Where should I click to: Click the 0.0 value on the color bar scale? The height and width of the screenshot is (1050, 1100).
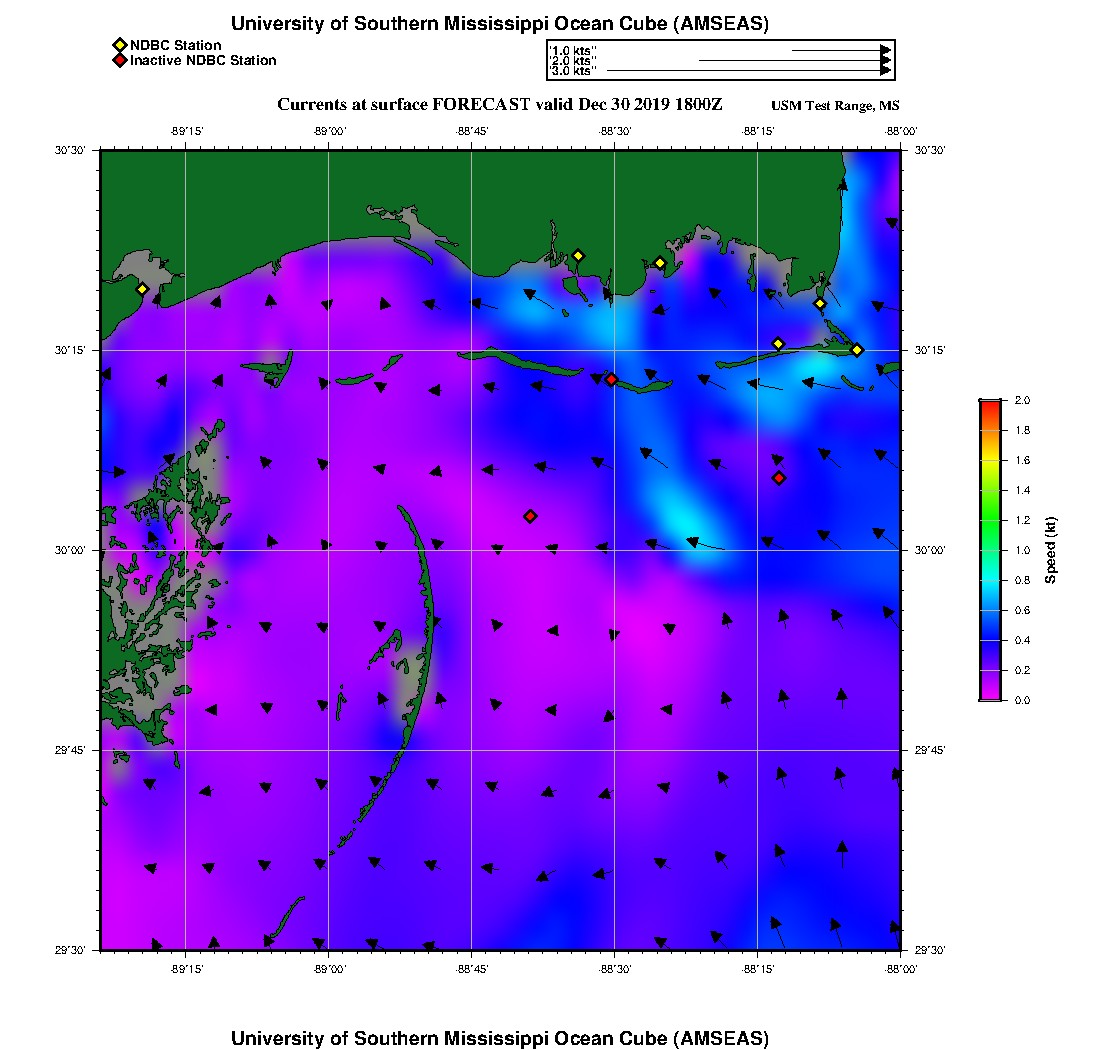[1022, 700]
